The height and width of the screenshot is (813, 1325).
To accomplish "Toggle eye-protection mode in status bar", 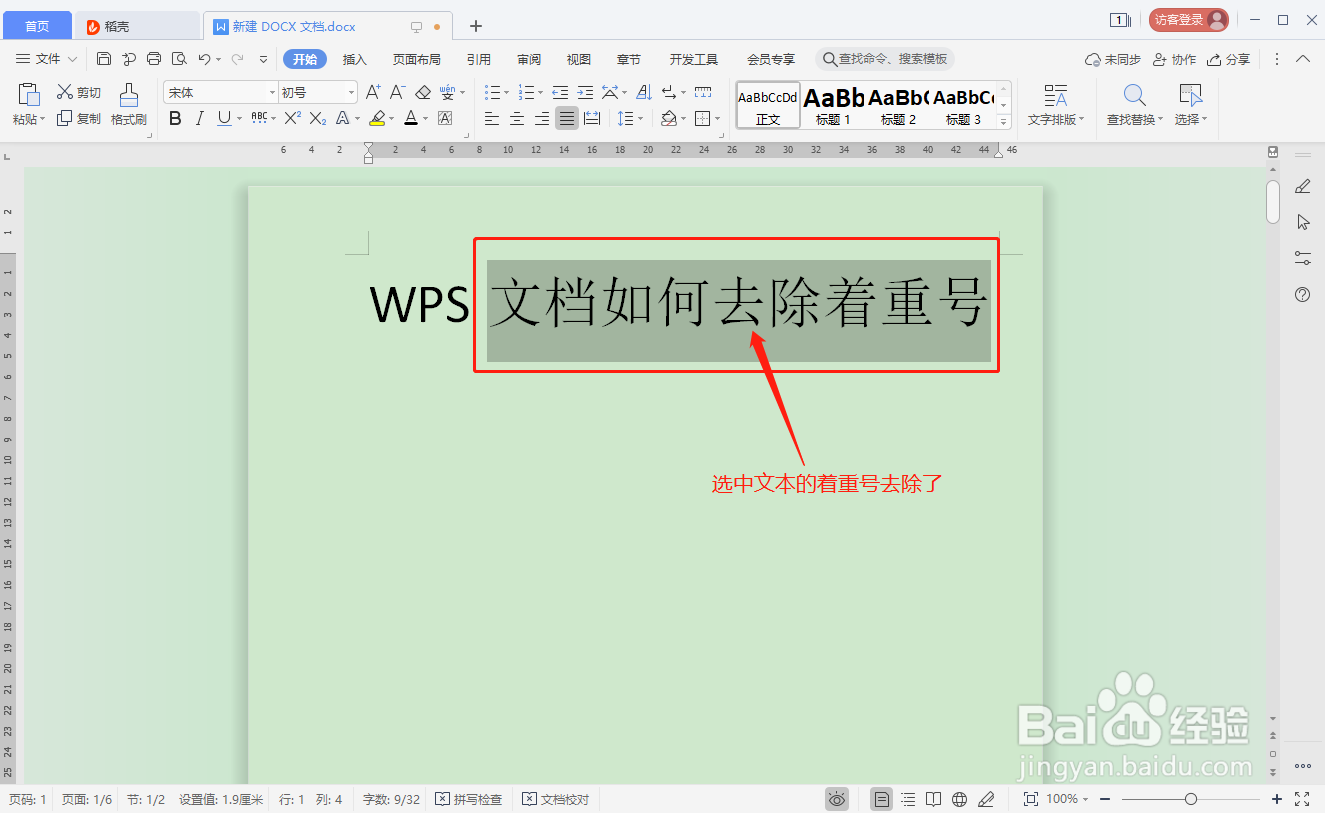I will click(x=837, y=799).
